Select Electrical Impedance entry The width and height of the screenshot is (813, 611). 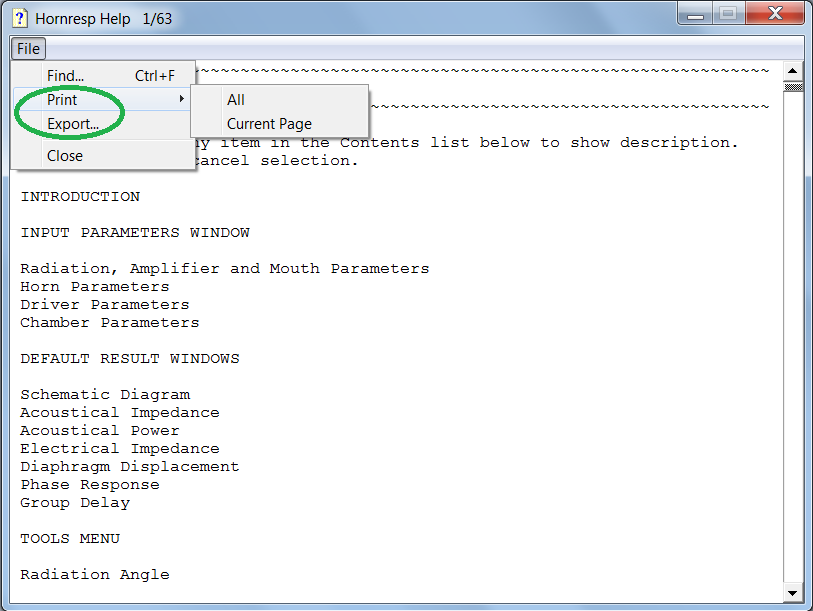coord(120,449)
